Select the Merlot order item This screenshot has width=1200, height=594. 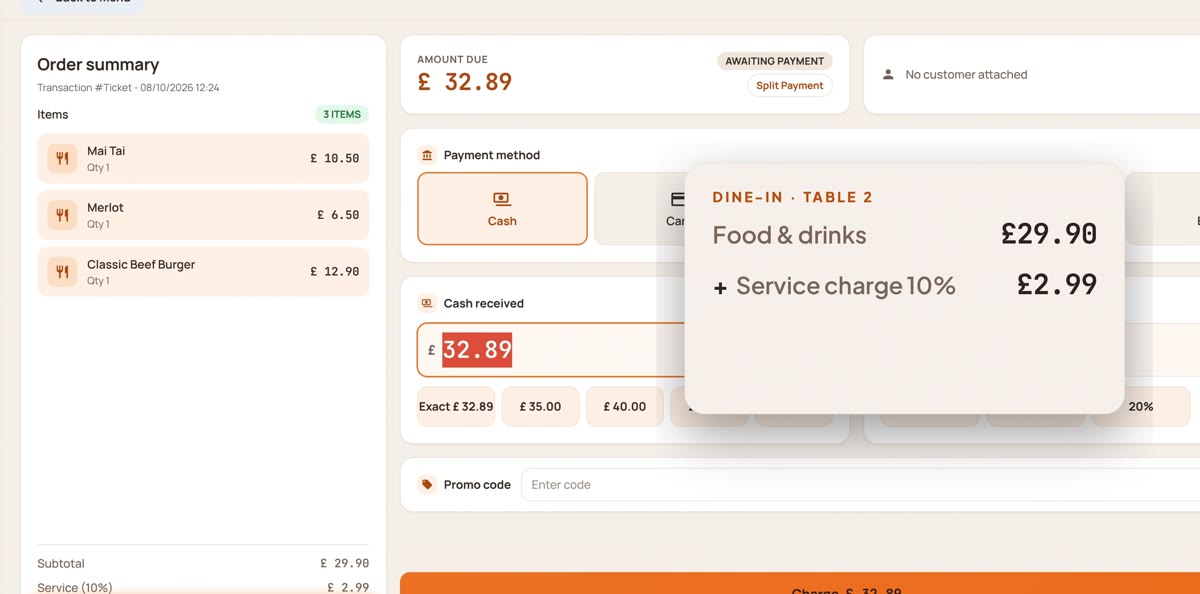(203, 215)
